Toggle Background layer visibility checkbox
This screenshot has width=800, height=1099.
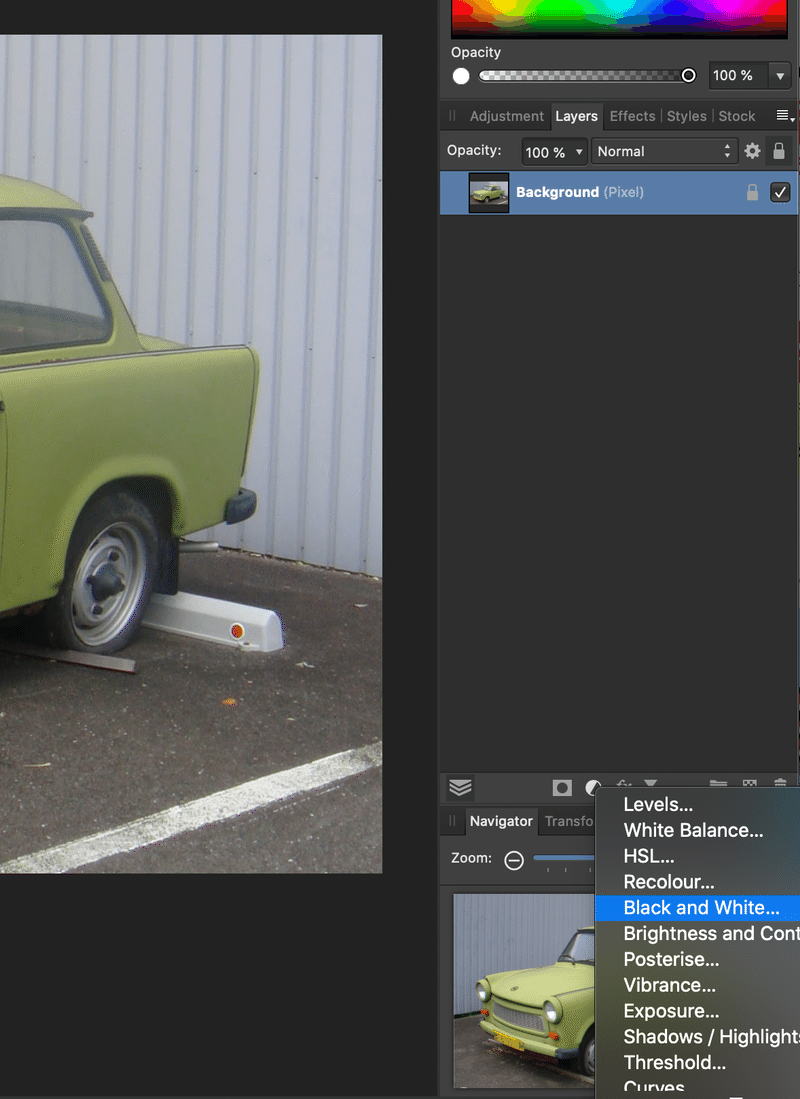[x=780, y=192]
